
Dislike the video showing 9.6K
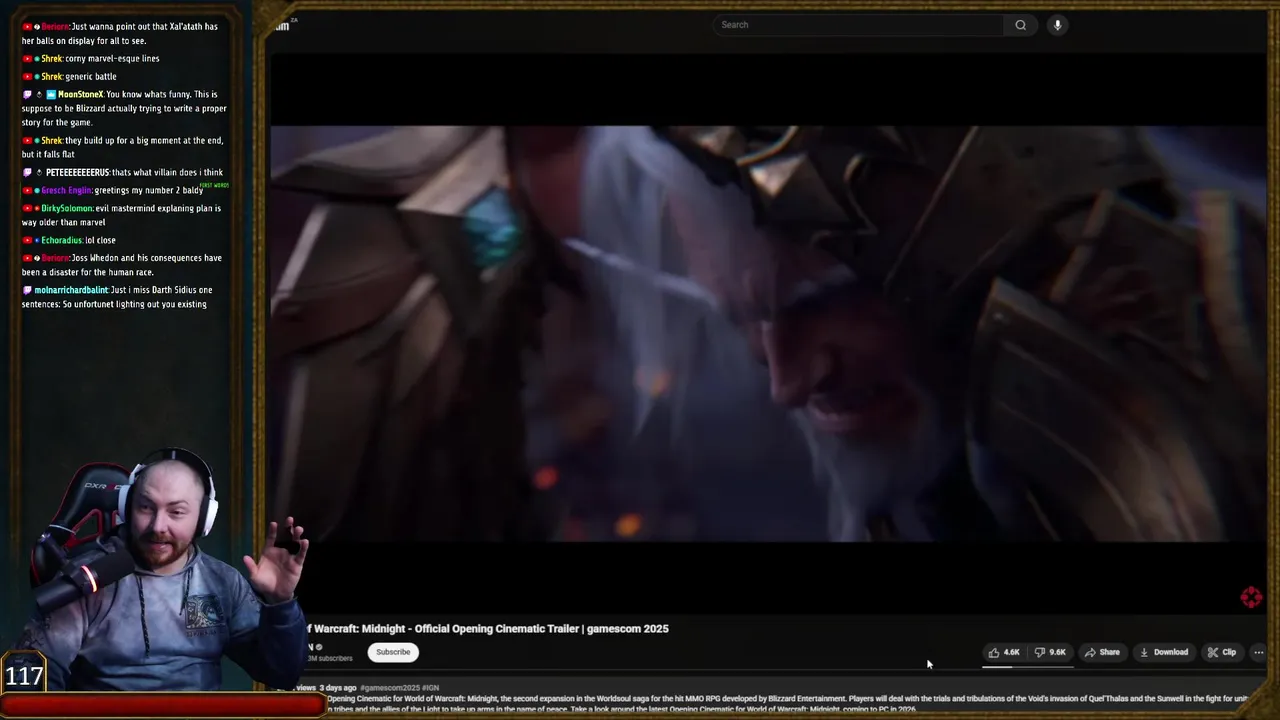1050,652
